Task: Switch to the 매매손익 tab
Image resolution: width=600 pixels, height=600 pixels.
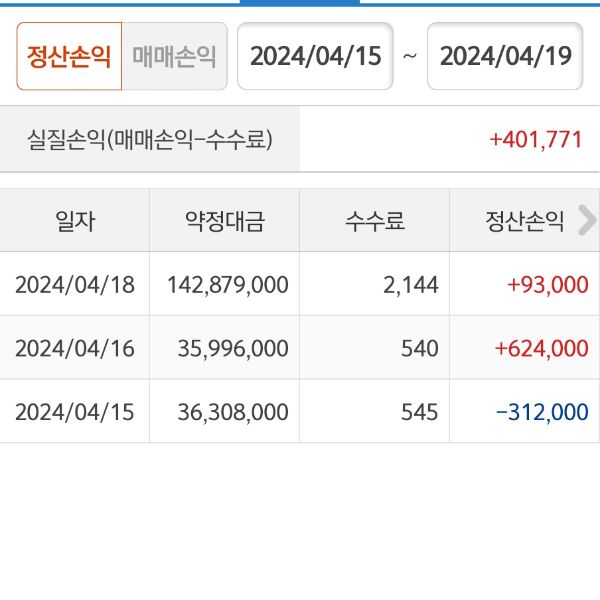Action: point(174,56)
